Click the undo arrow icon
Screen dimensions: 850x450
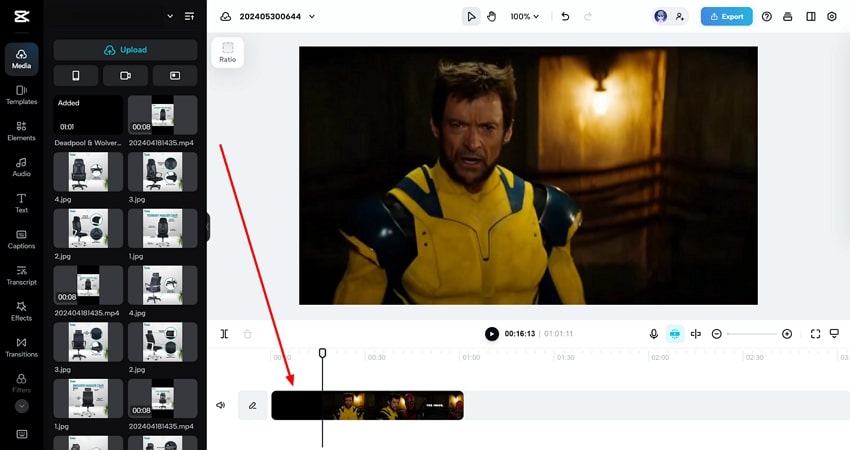point(565,16)
